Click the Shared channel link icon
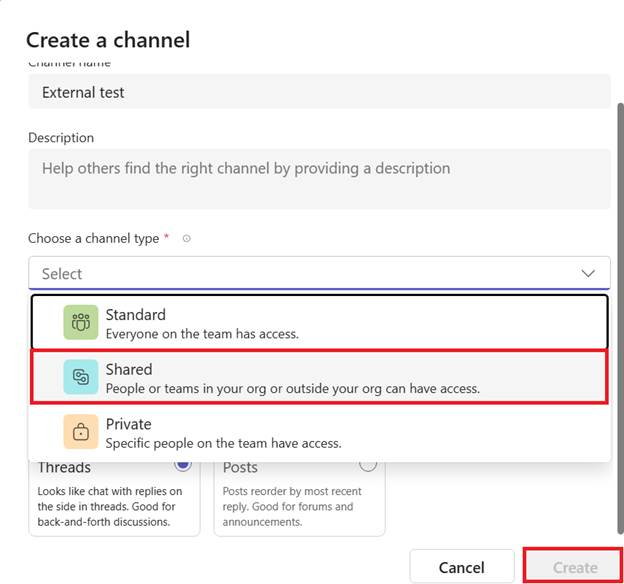 (x=81, y=377)
